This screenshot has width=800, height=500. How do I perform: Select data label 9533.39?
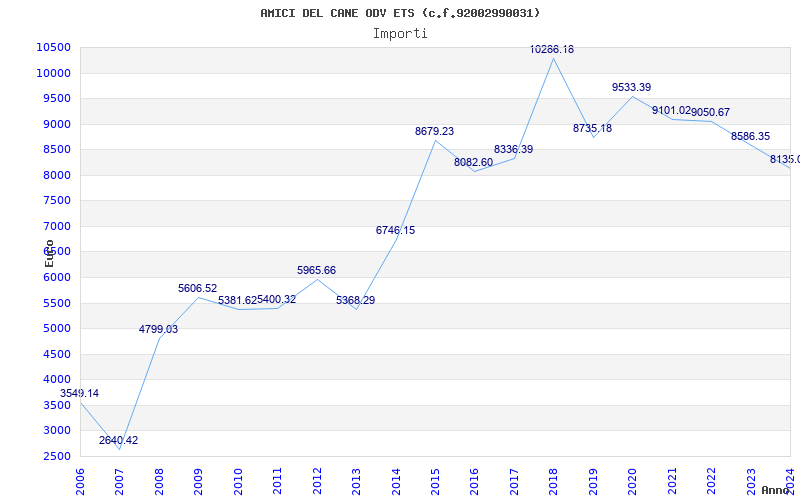coord(632,87)
